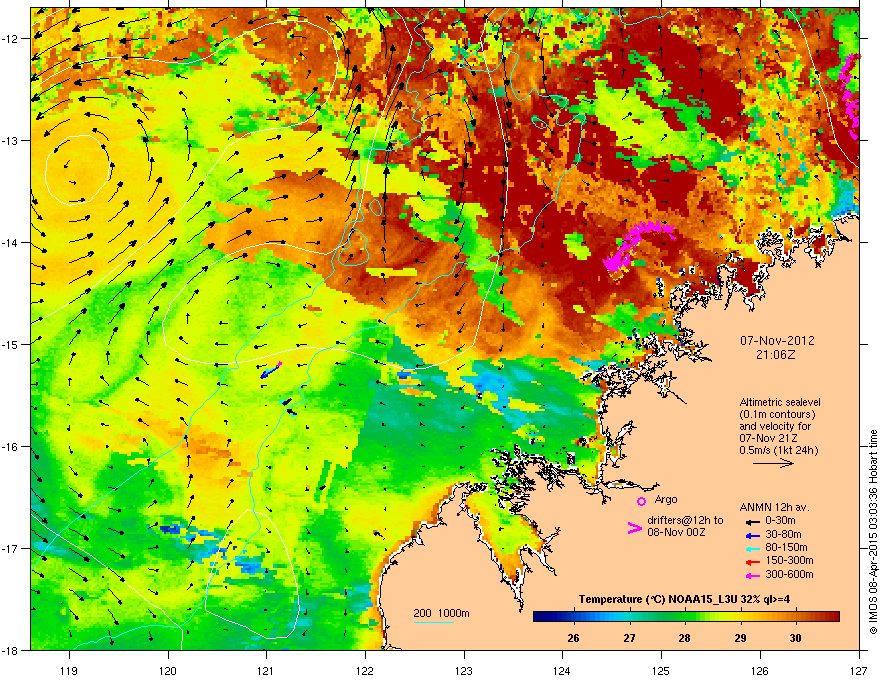Click the temperature color bar at 30 degrees
The height and width of the screenshot is (680, 880).
795,617
